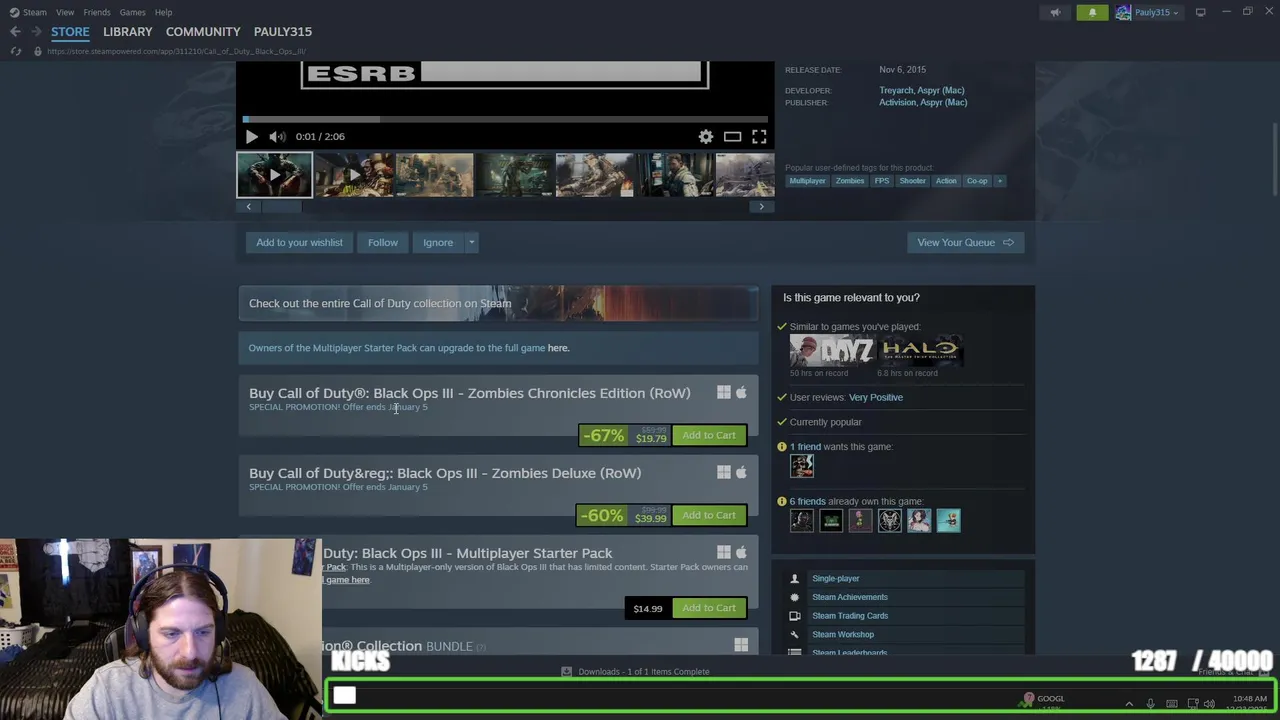Image resolution: width=1280 pixels, height=720 pixels.
Task: Add a tag with the plus button
Action: pos(999,181)
